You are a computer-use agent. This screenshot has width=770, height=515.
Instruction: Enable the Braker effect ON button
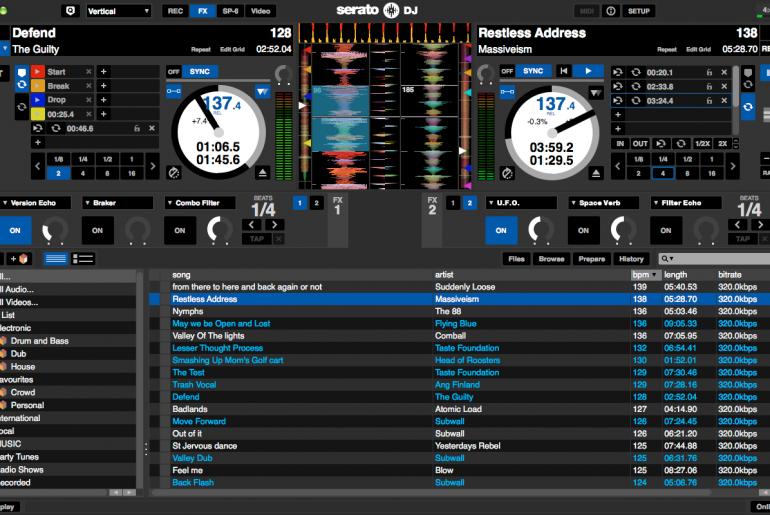(98, 230)
